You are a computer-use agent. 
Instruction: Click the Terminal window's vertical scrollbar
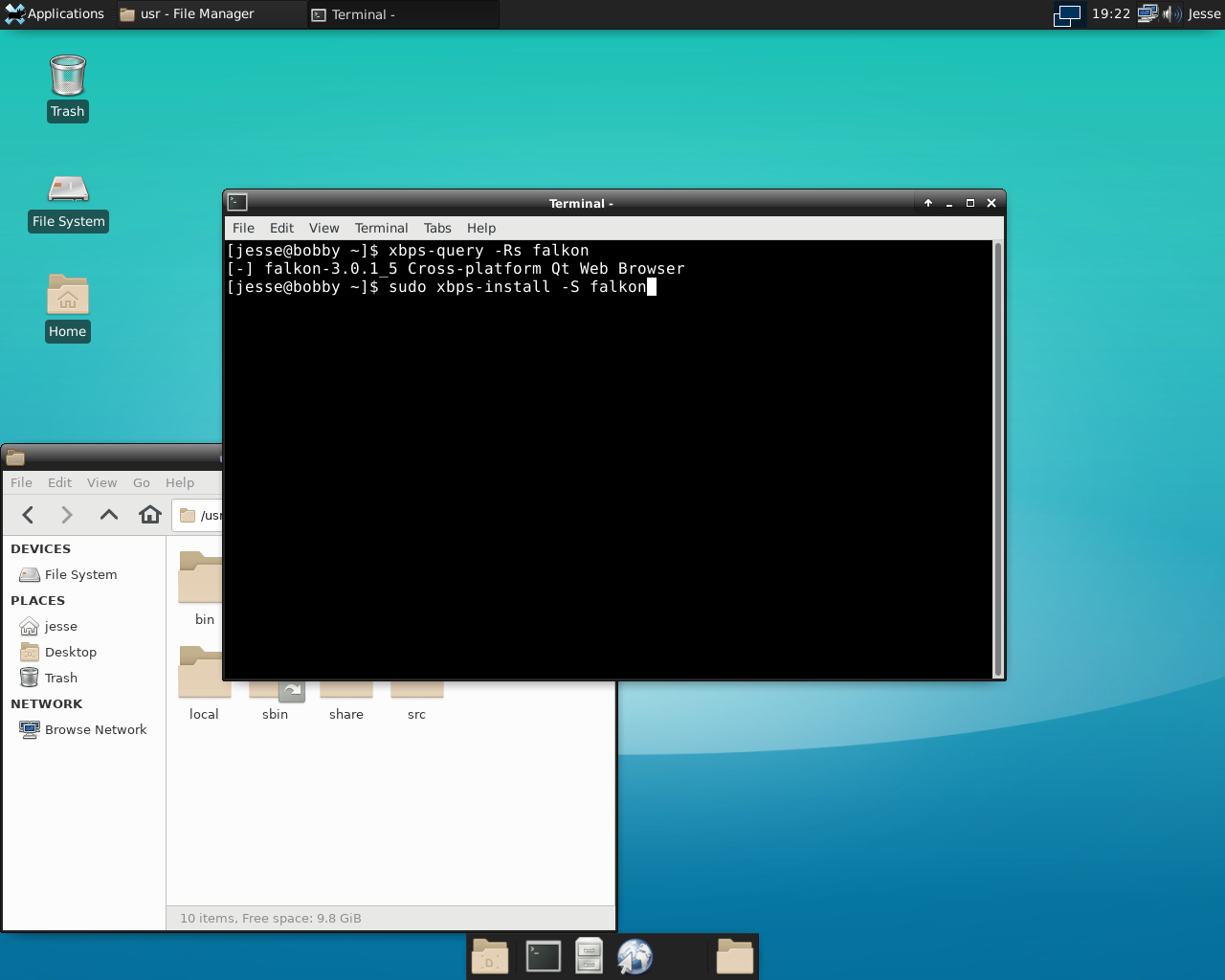(997, 459)
